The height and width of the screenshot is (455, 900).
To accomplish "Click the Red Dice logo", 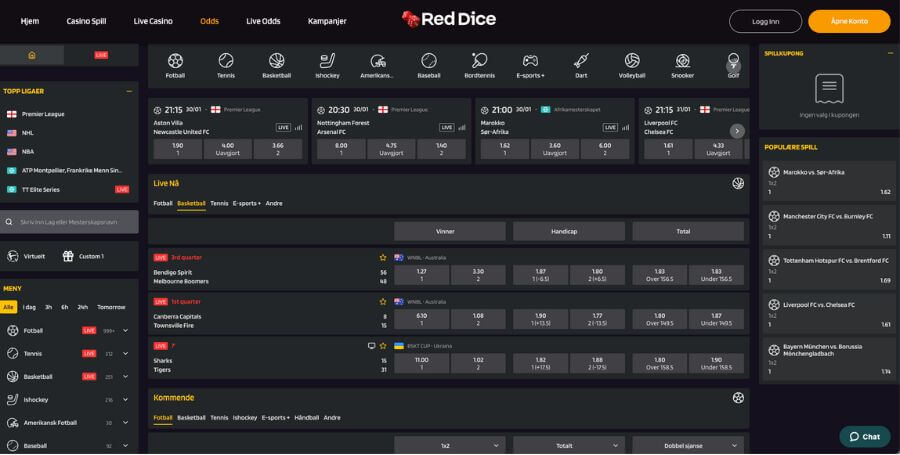I will tap(449, 20).
